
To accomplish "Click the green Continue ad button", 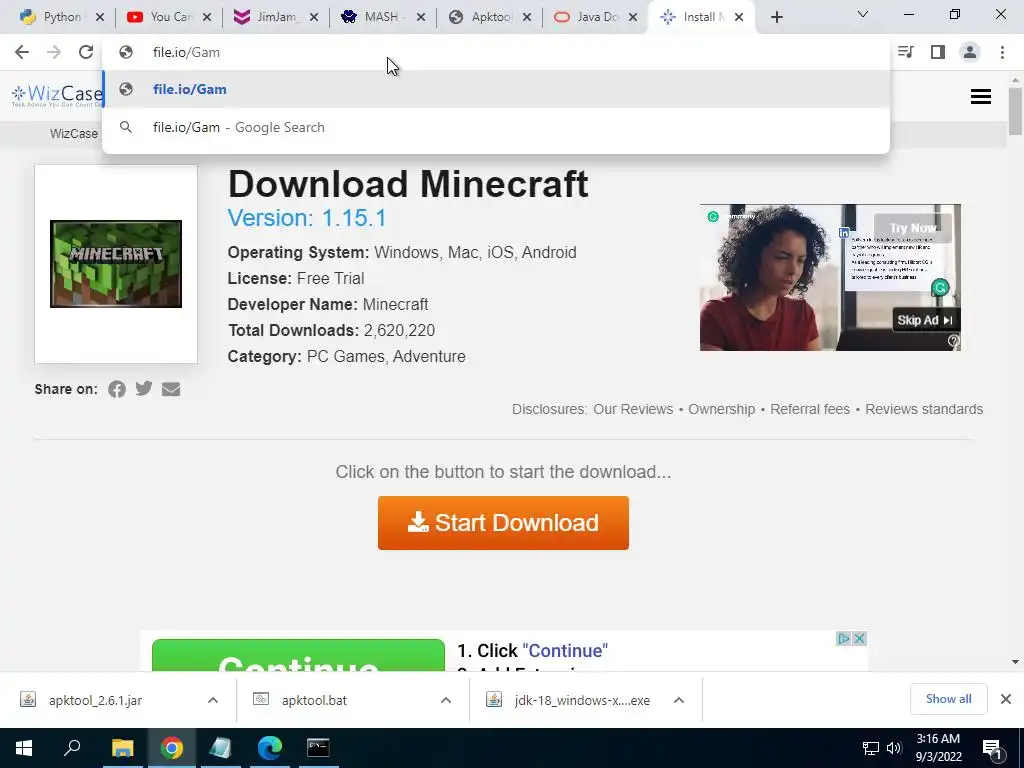I will [298, 655].
